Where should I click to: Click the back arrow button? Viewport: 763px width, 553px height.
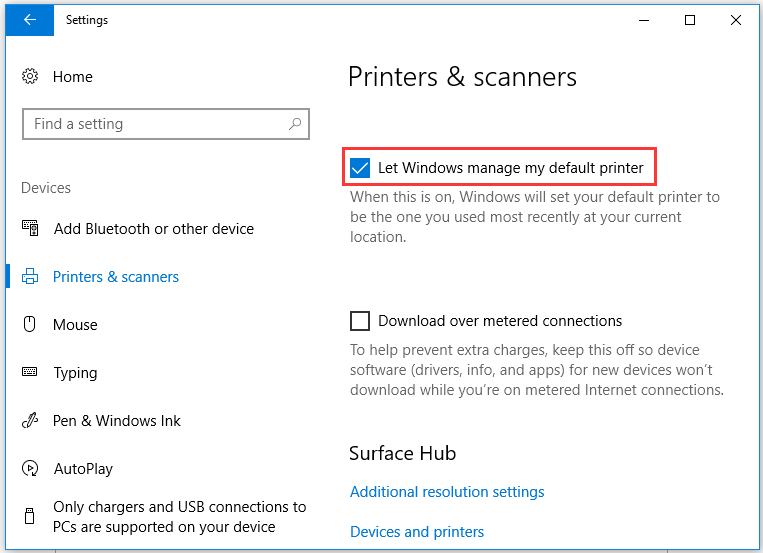point(30,20)
